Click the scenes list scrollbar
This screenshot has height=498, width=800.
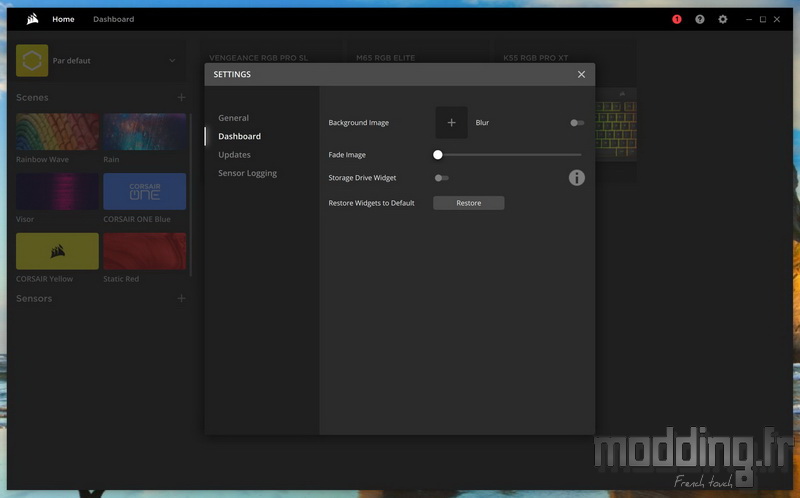pos(190,194)
